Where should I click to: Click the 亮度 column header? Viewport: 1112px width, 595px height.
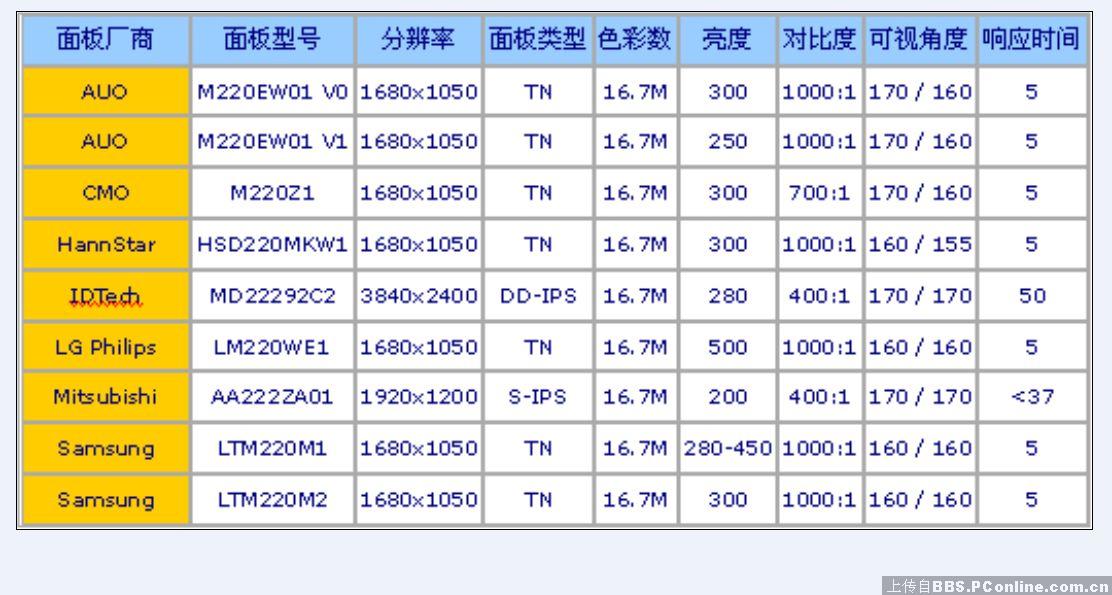pos(728,40)
